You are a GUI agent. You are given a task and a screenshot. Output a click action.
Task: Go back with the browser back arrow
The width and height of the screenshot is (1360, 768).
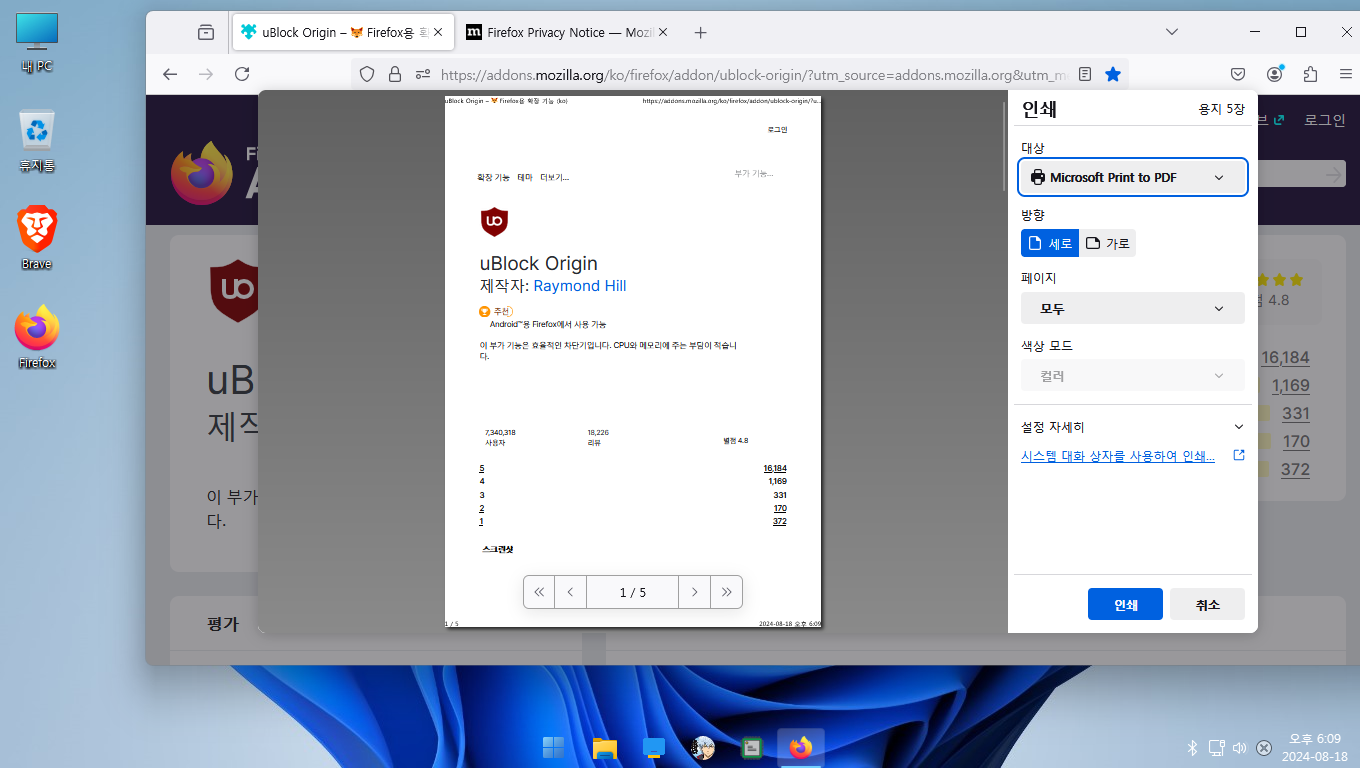pos(170,74)
